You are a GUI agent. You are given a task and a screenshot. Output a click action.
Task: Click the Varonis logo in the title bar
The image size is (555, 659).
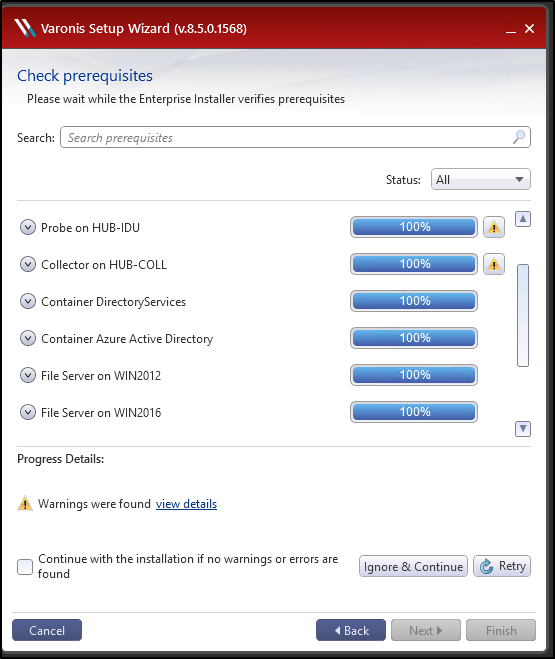point(24,28)
